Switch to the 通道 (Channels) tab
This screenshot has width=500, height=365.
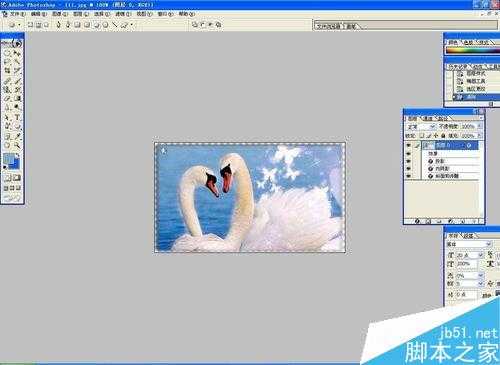[428, 118]
